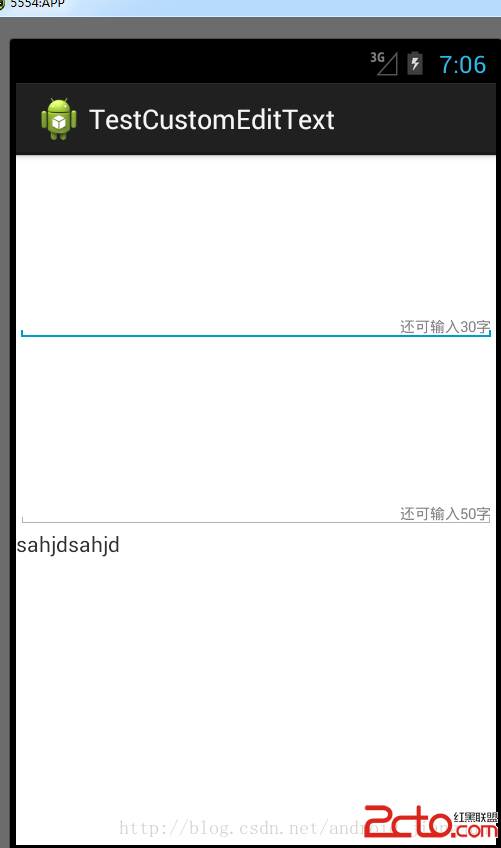501x848 pixels.
Task: Click the 还可输入50字 remaining counter
Action: click(x=445, y=514)
